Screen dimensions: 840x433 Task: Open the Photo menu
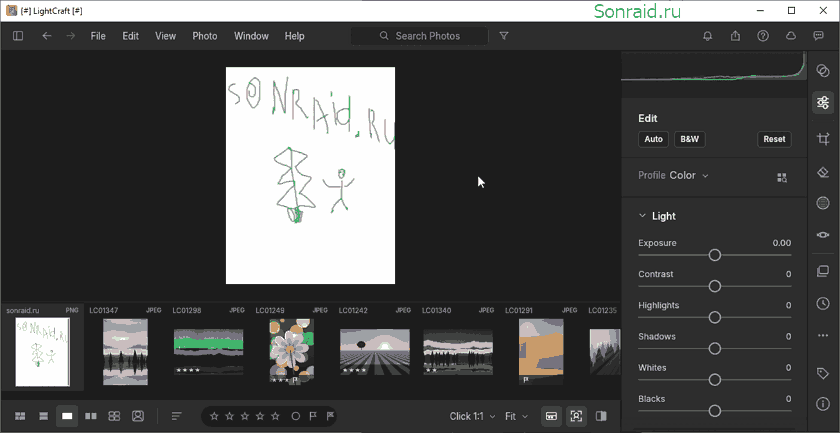tap(205, 36)
